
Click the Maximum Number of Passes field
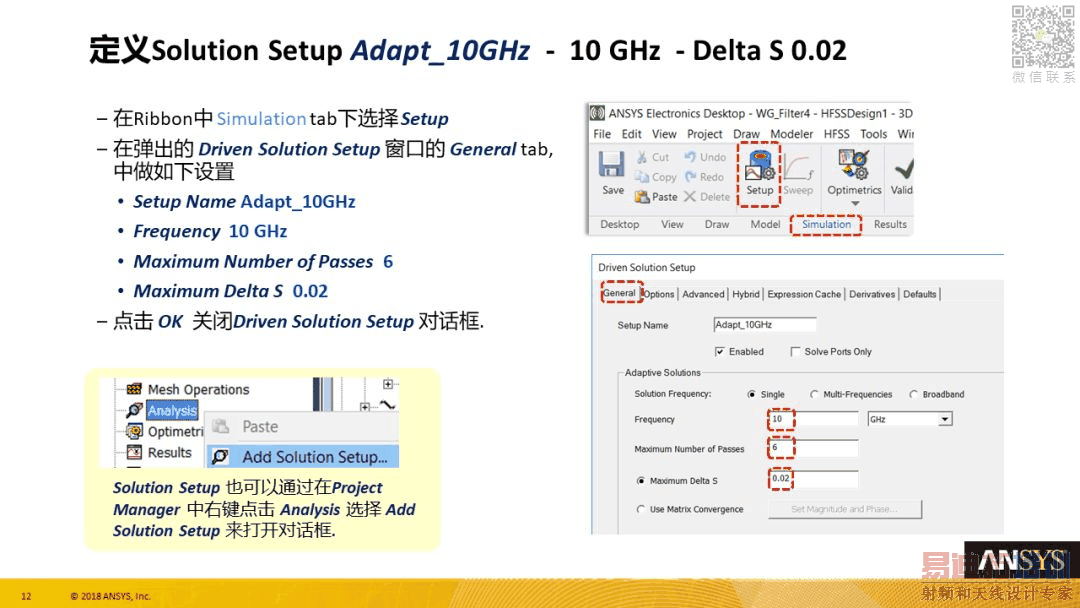813,448
